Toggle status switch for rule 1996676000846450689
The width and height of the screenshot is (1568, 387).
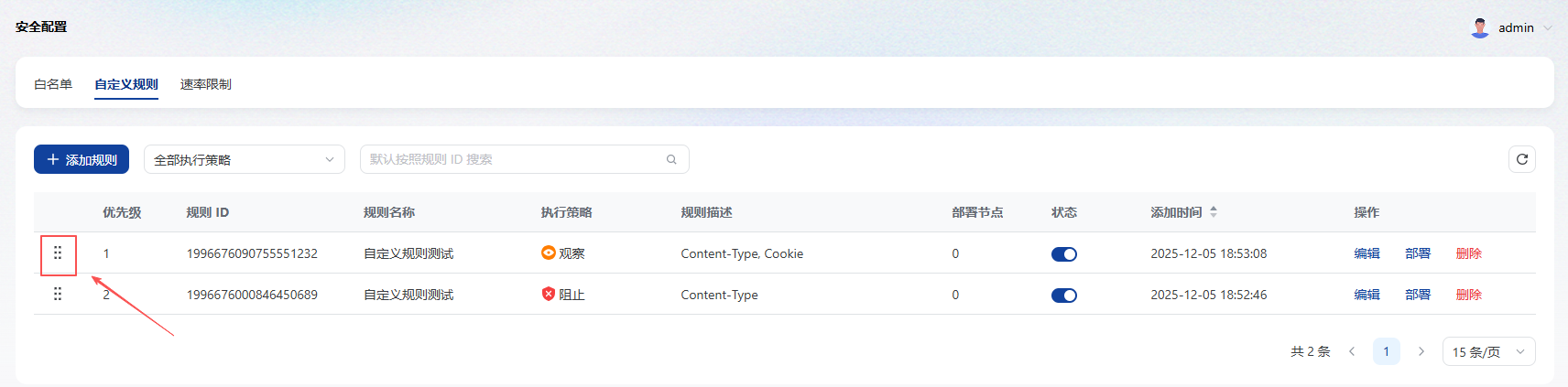[1063, 296]
